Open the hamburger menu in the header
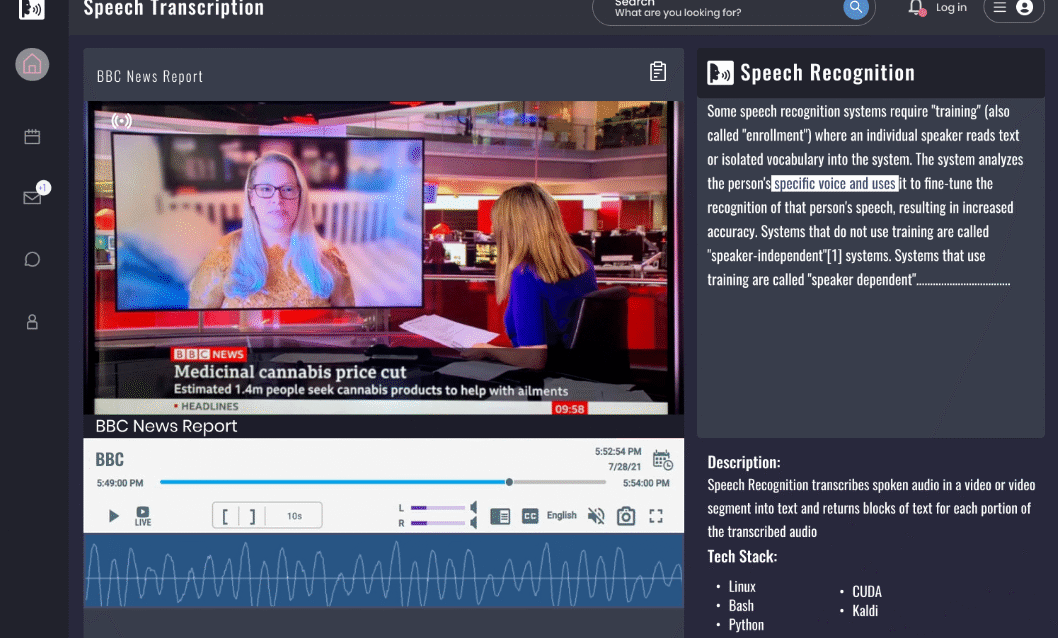 click(x=1000, y=7)
